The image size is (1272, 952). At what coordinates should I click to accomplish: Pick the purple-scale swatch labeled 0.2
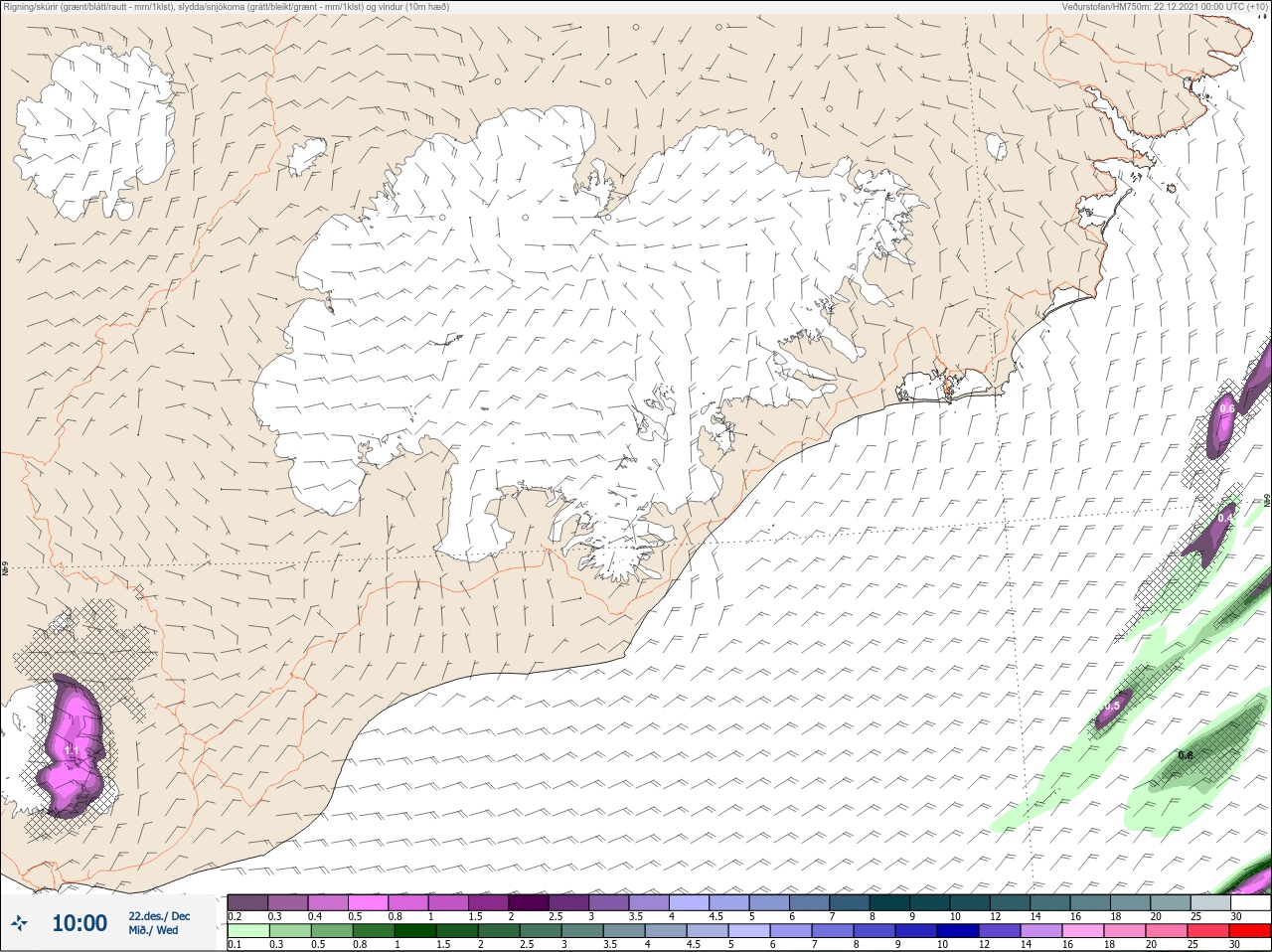tap(247, 902)
